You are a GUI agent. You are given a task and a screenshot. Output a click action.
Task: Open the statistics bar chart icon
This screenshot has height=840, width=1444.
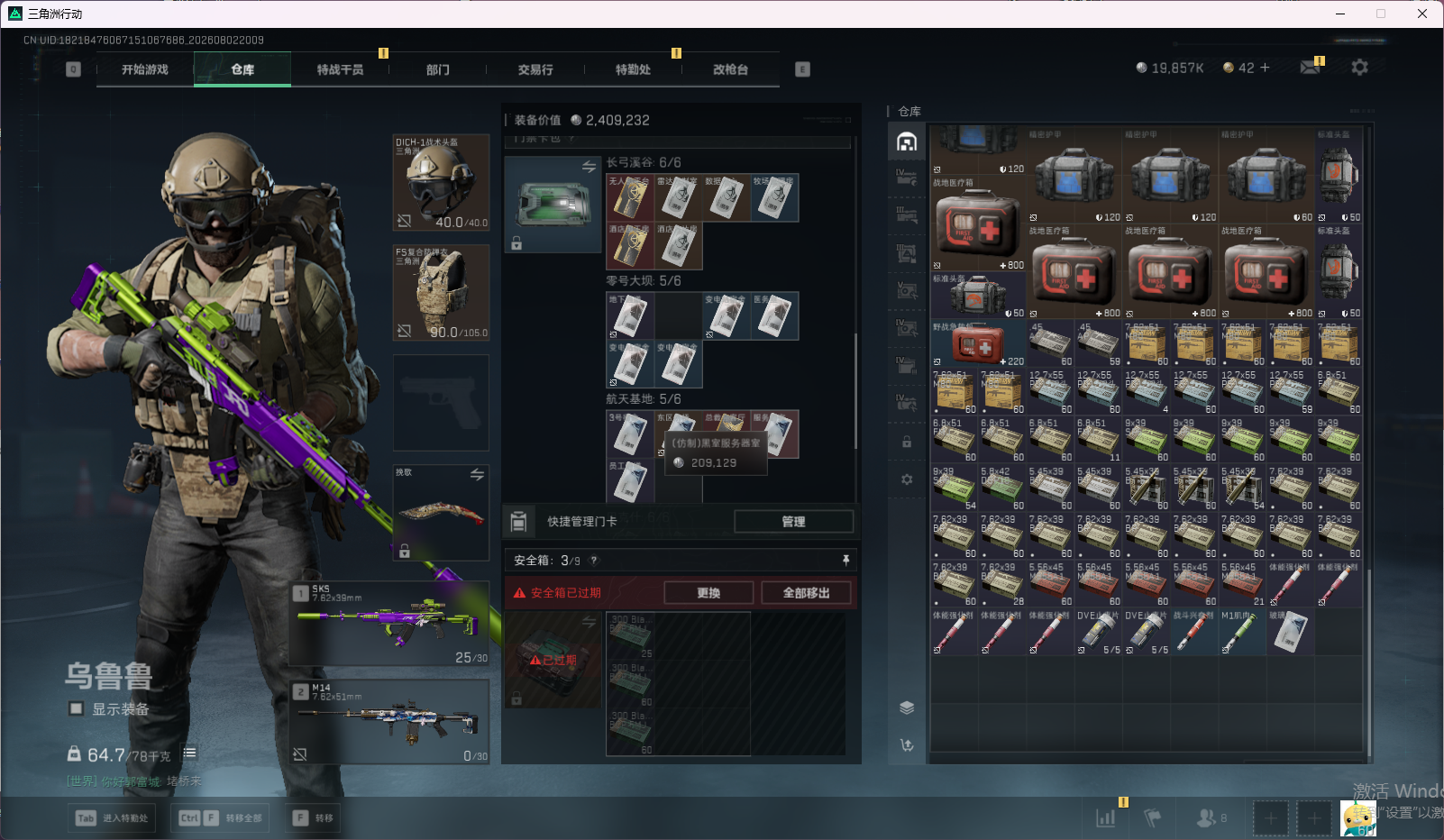click(x=1105, y=818)
